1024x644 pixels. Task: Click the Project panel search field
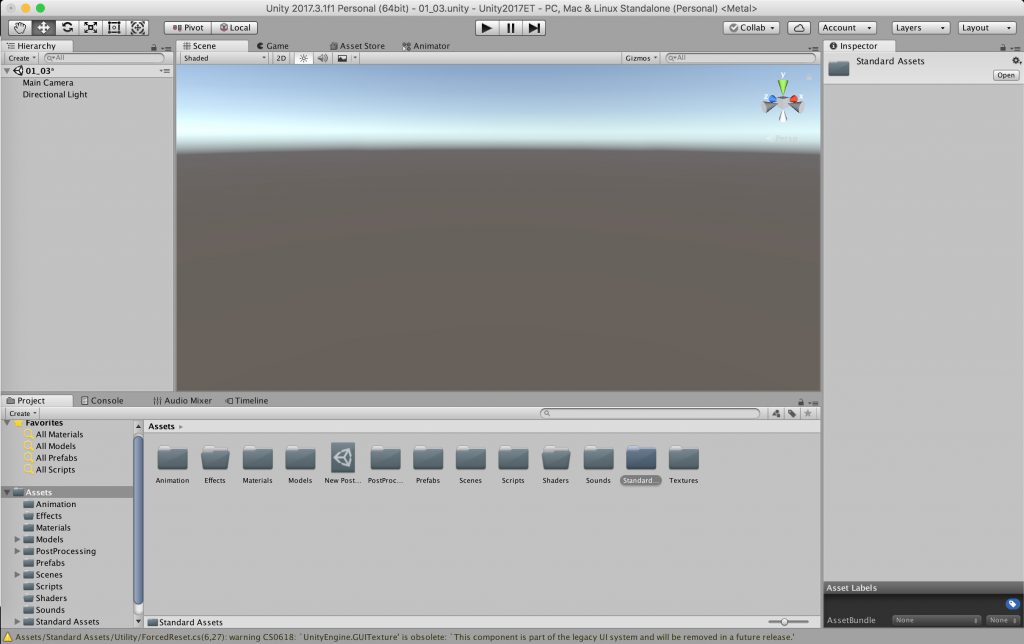point(650,413)
